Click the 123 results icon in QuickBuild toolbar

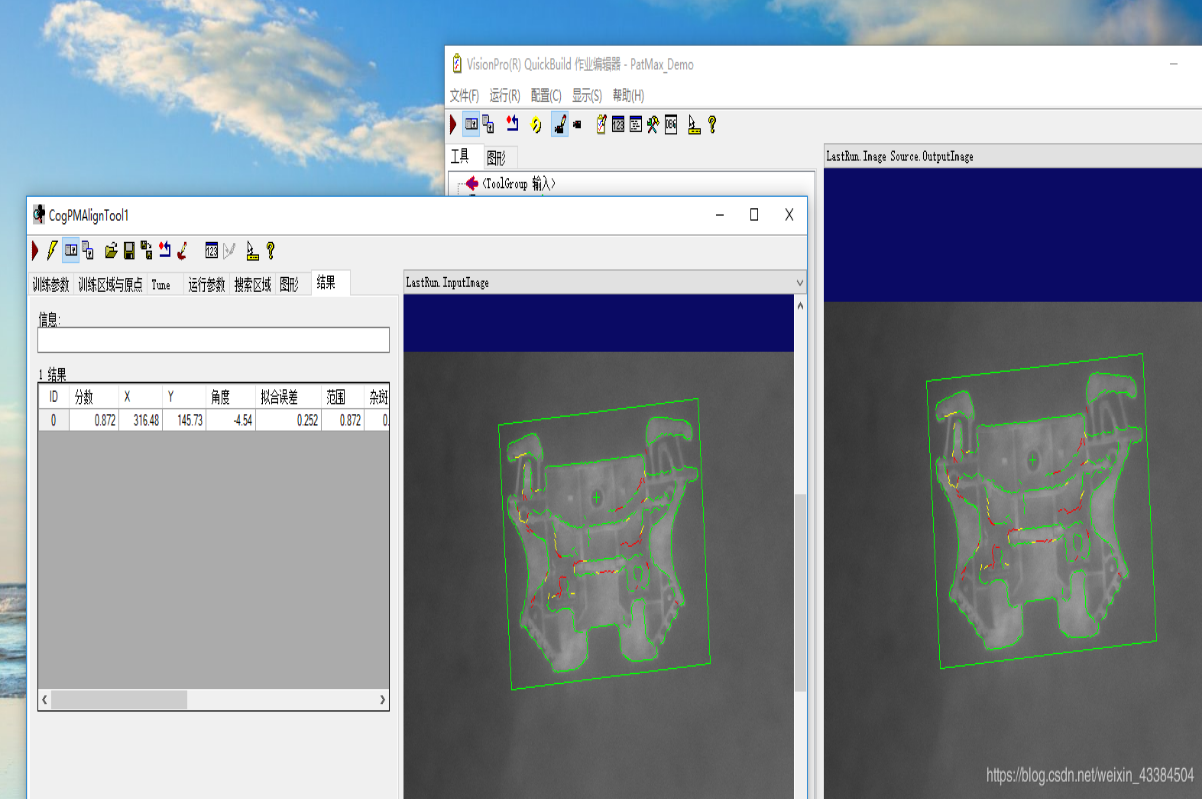(x=618, y=124)
